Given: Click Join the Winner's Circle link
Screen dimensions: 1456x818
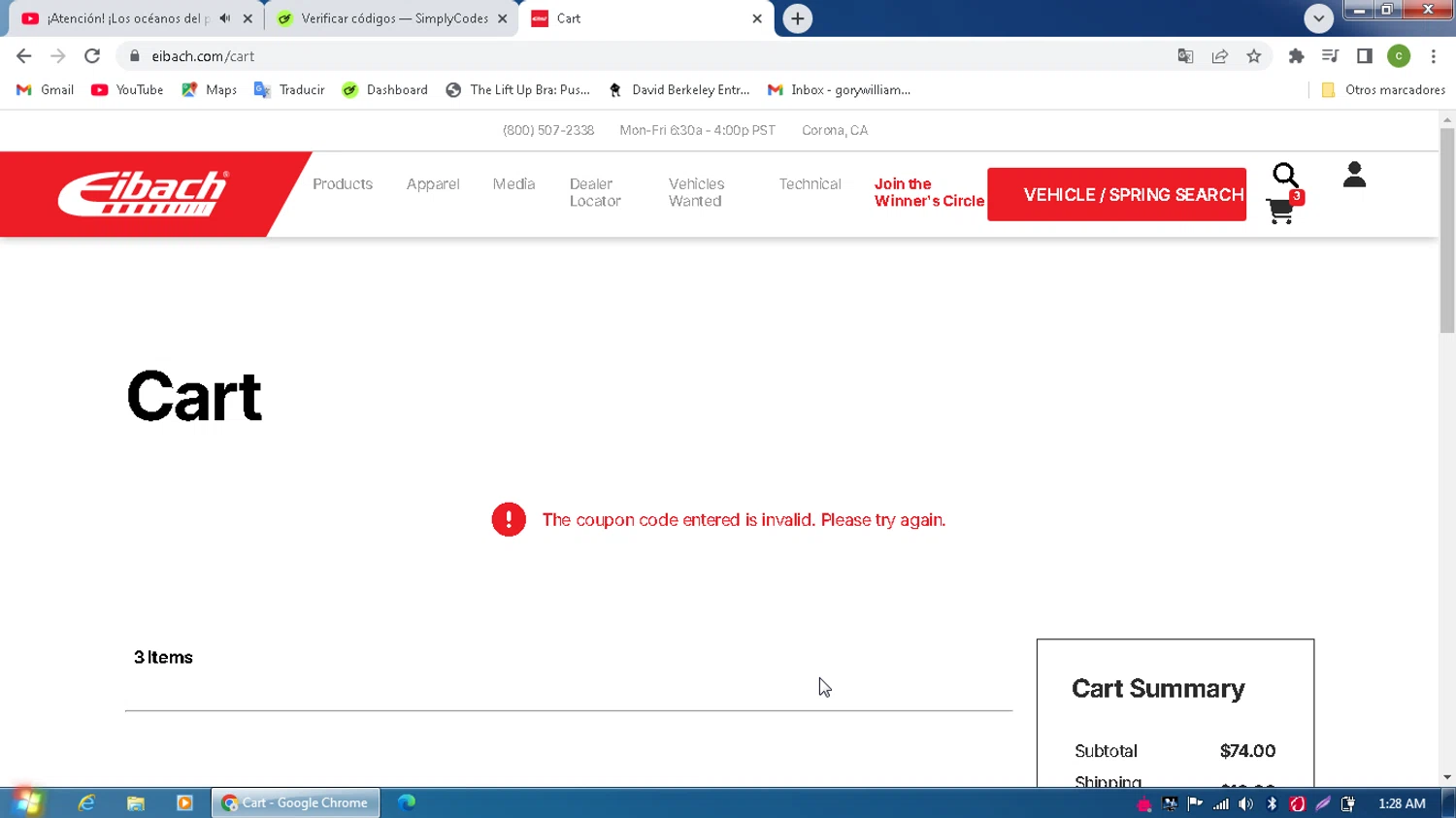Looking at the screenshot, I should (x=929, y=192).
